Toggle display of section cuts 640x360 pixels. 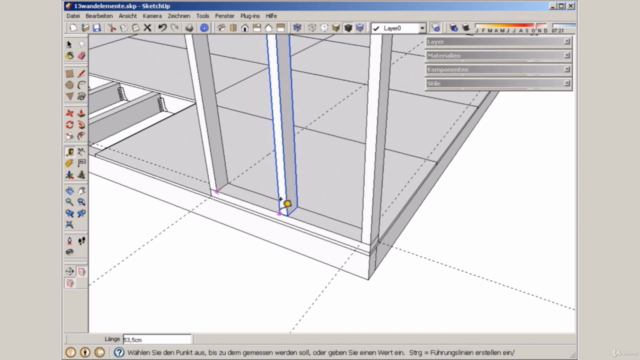pyautogui.click(x=69, y=283)
